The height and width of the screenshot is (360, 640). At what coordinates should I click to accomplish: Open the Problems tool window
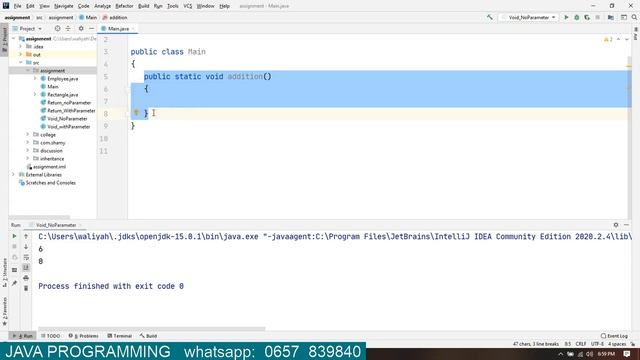tap(84, 336)
